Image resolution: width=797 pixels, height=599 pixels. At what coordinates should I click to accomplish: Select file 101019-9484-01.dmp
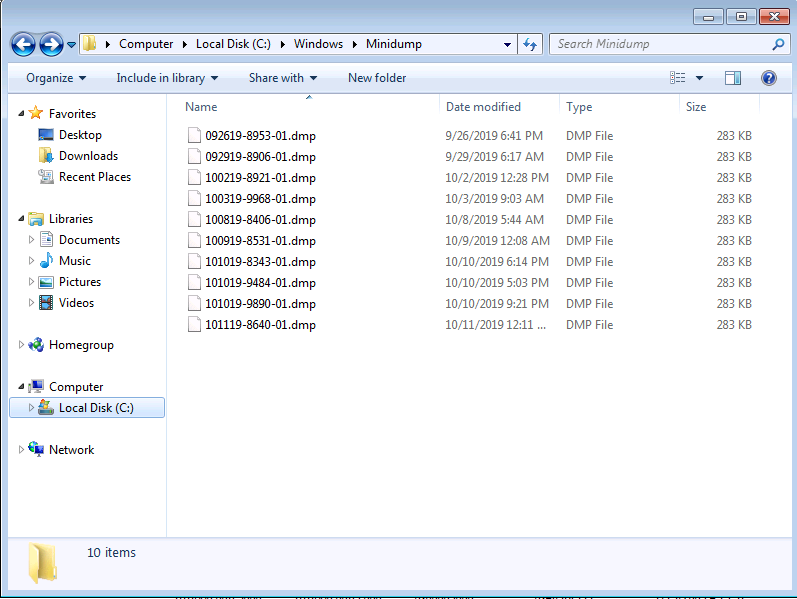click(260, 283)
